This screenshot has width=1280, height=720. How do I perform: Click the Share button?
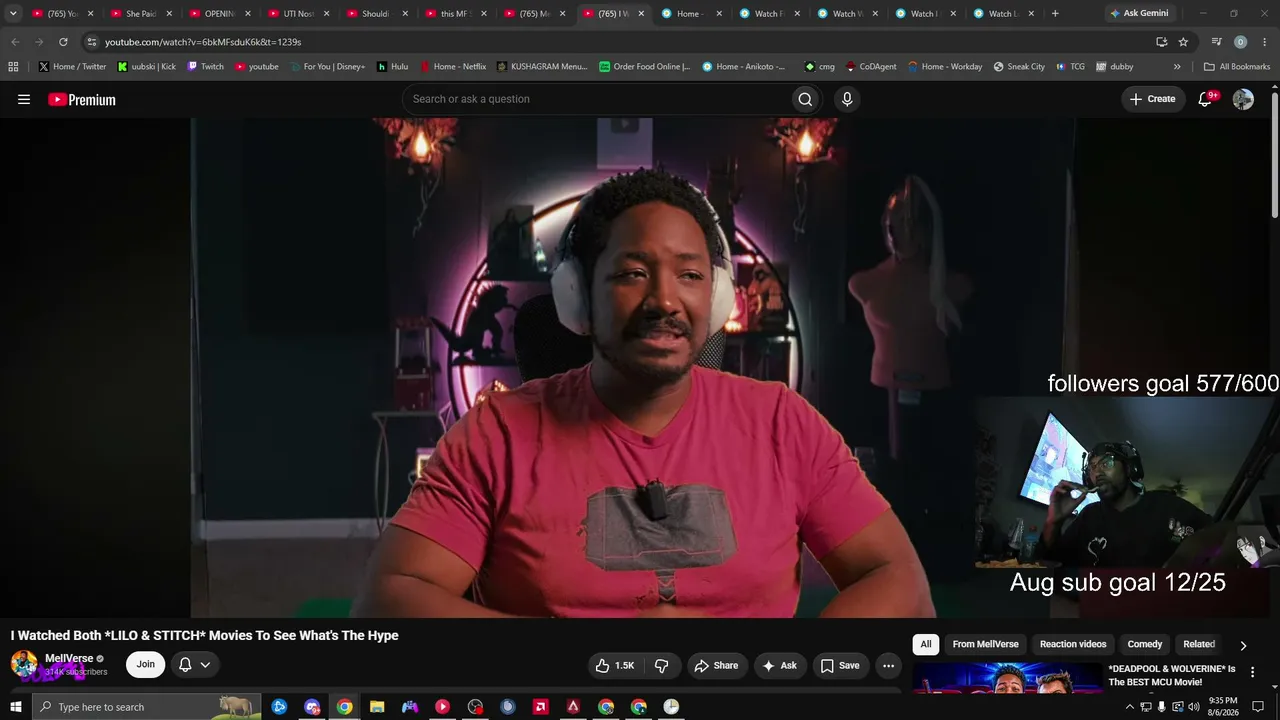(716, 665)
